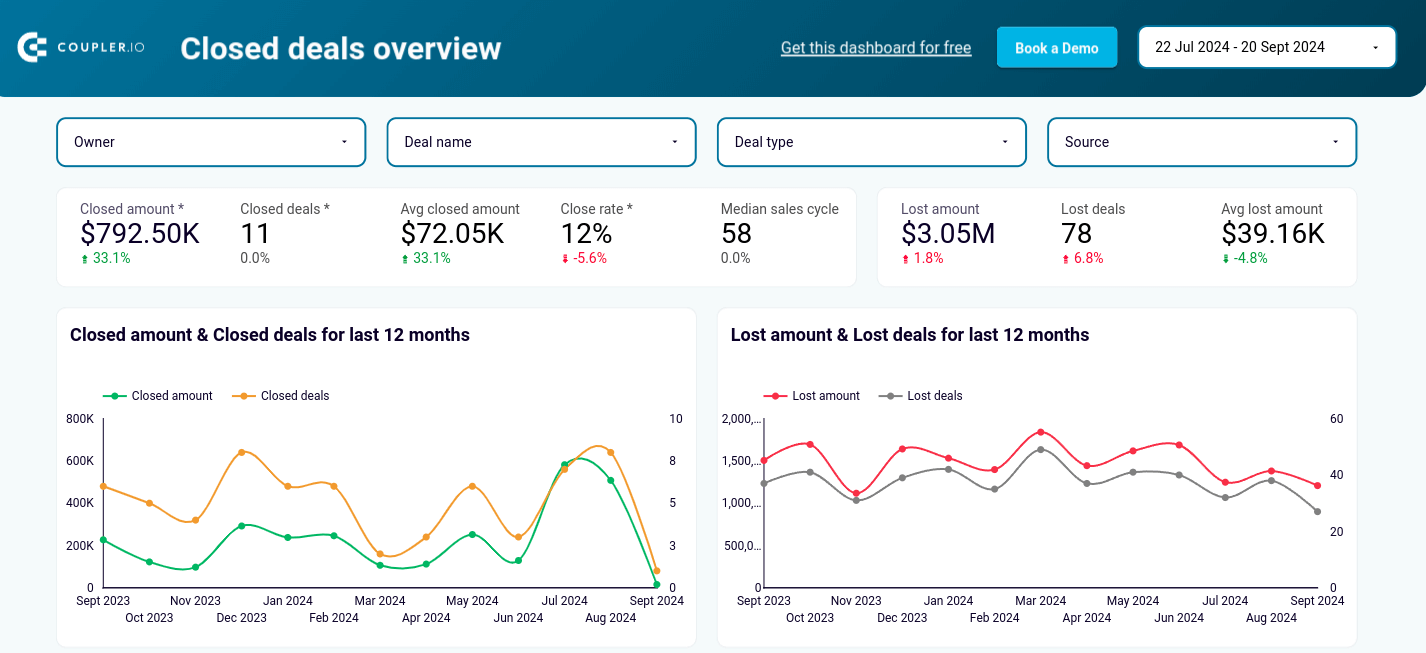This screenshot has width=1426, height=653.
Task: Open the date range picker
Action: pos(1267,47)
